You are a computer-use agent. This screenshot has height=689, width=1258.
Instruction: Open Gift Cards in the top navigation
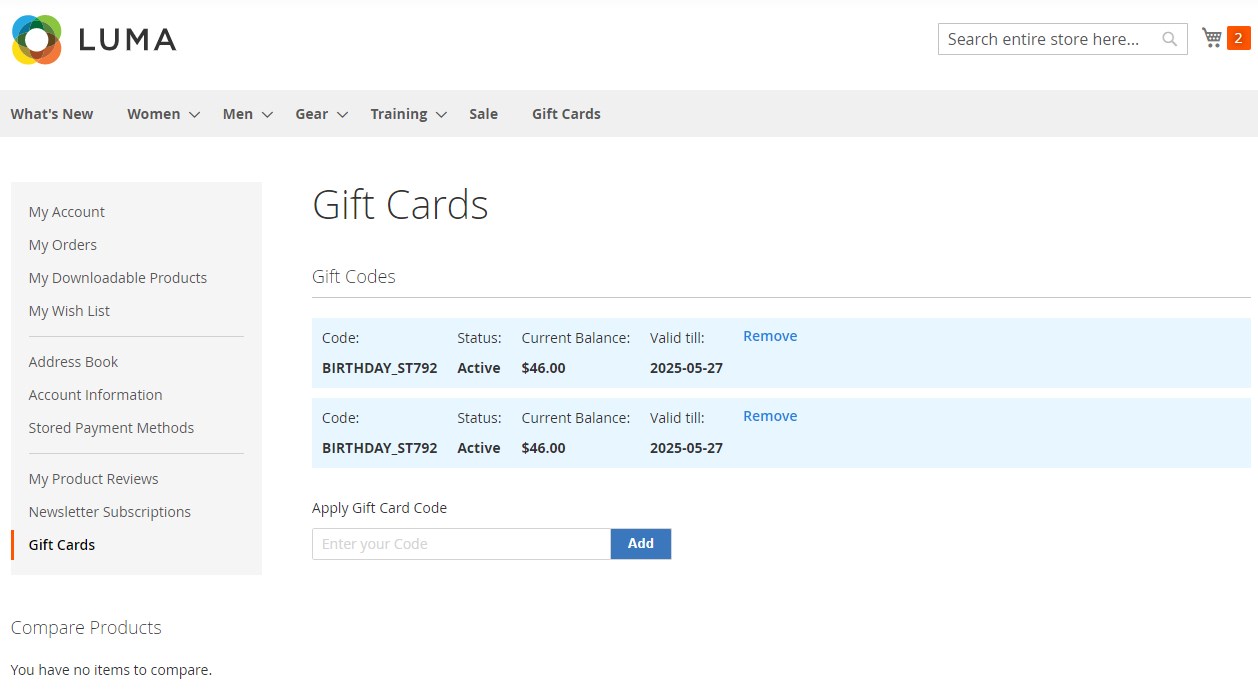[x=566, y=114]
